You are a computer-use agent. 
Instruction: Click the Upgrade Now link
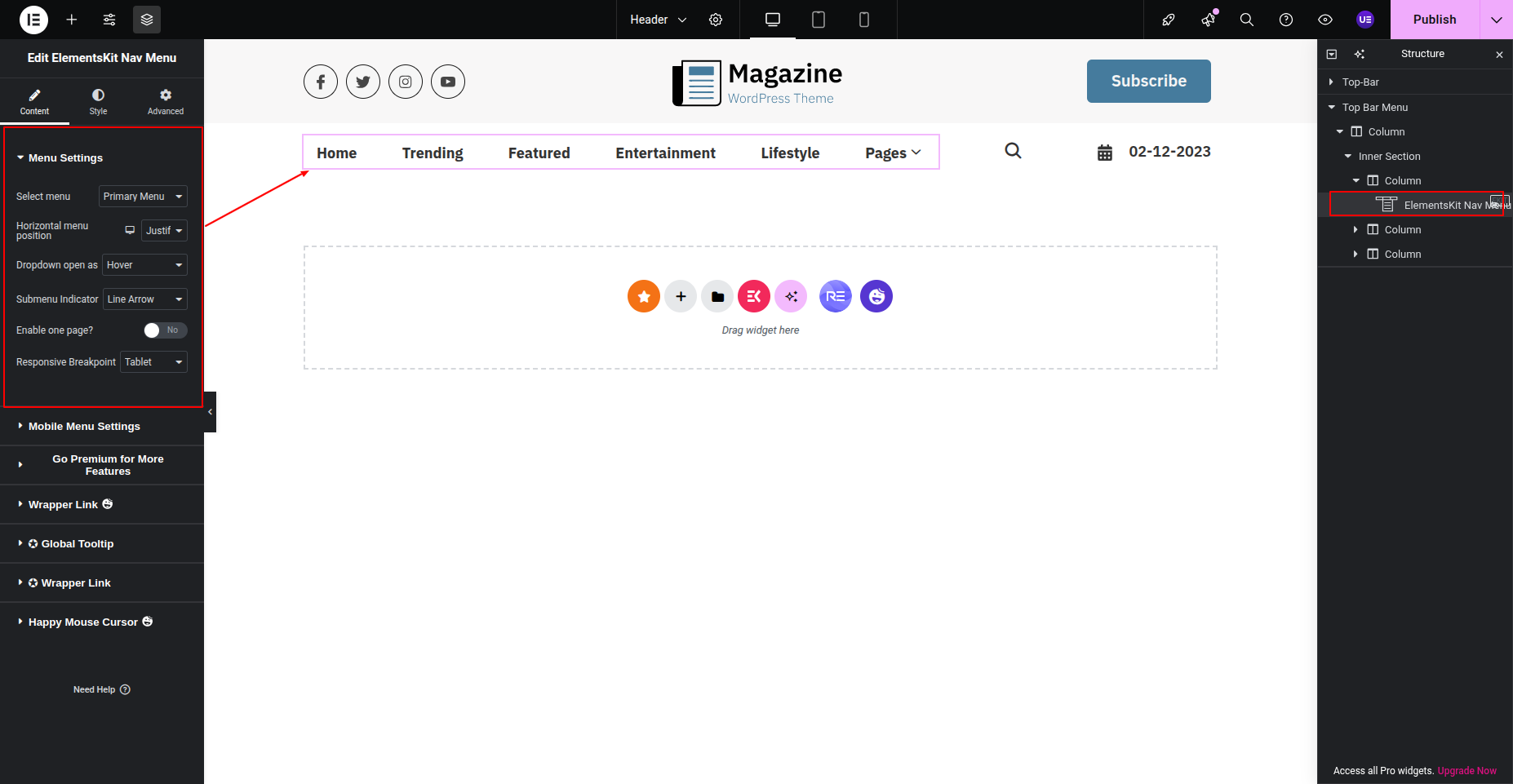[x=1466, y=771]
